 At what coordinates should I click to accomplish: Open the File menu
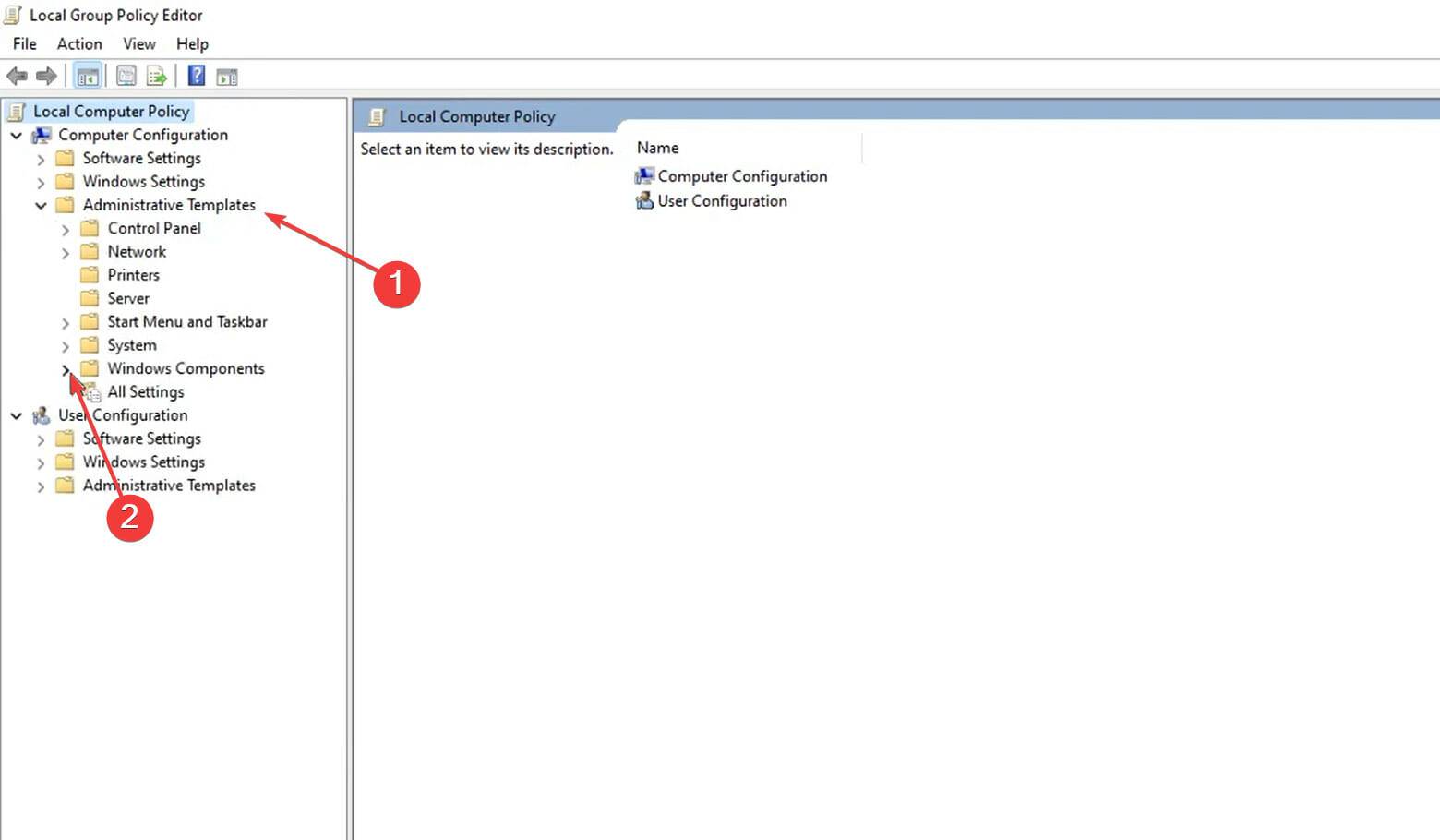[x=24, y=43]
